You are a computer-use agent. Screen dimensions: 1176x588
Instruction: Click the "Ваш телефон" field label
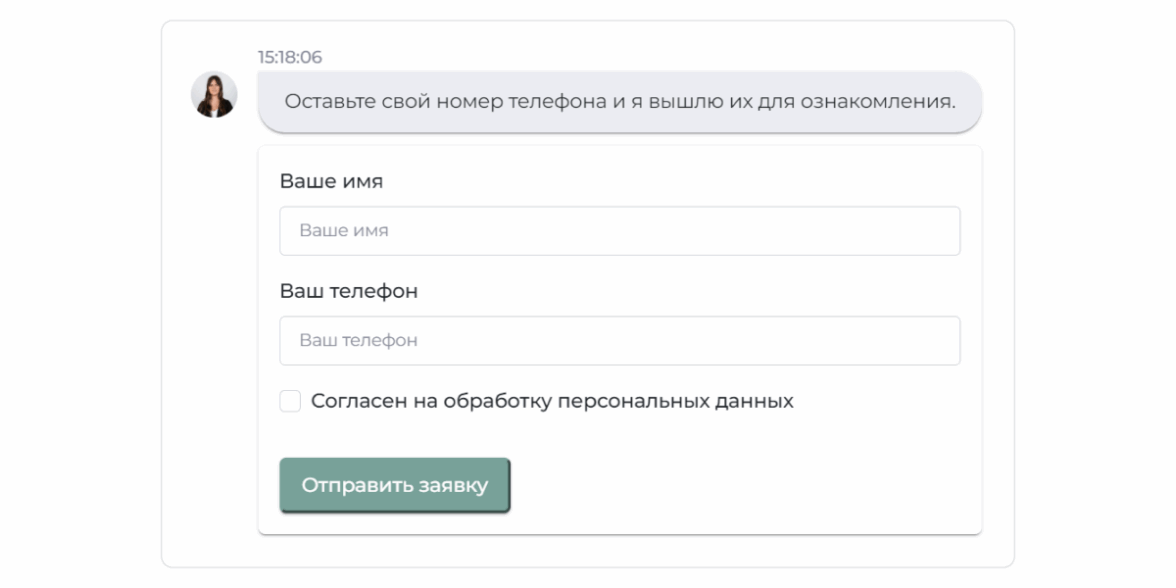pos(348,292)
